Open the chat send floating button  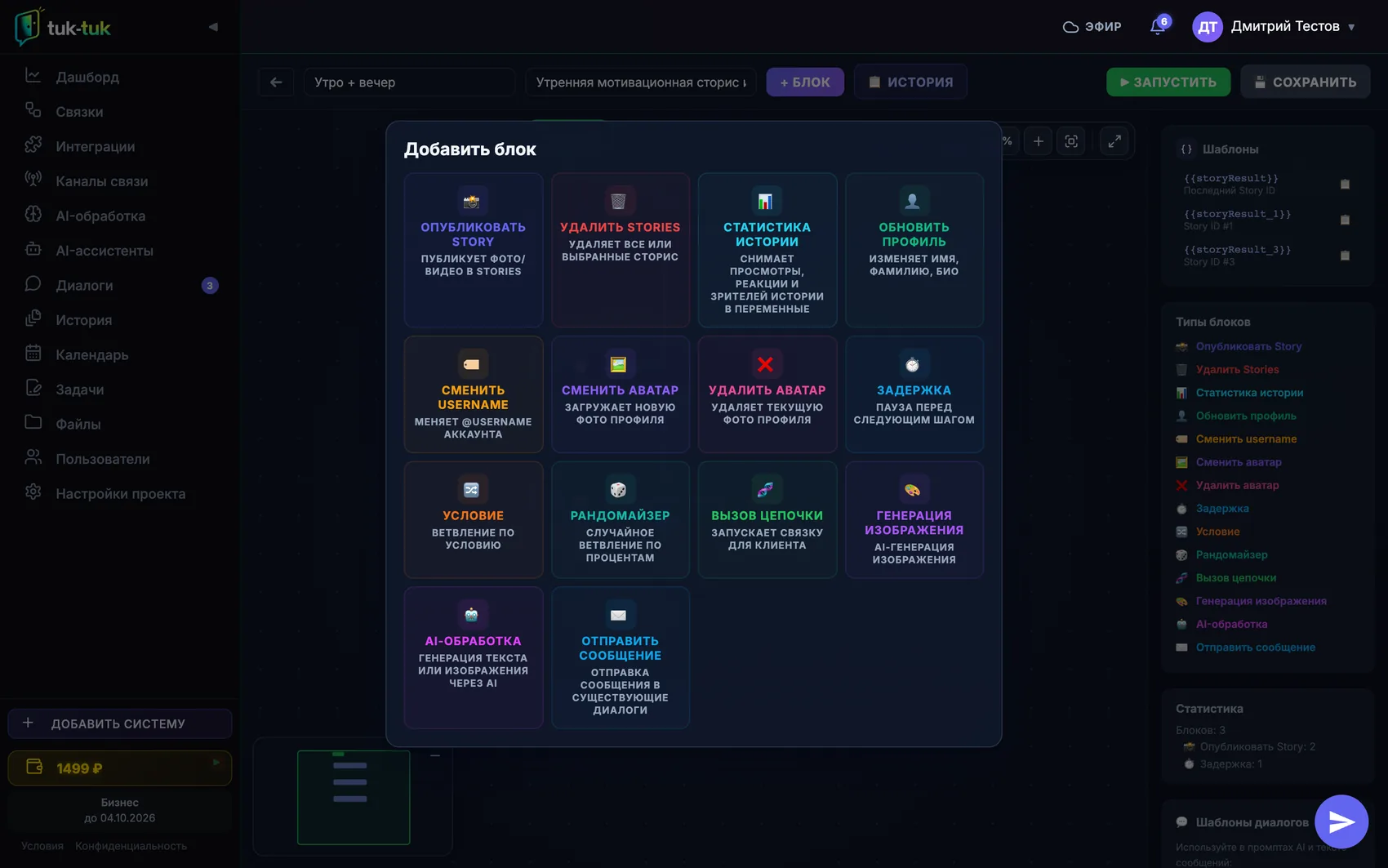1341,821
